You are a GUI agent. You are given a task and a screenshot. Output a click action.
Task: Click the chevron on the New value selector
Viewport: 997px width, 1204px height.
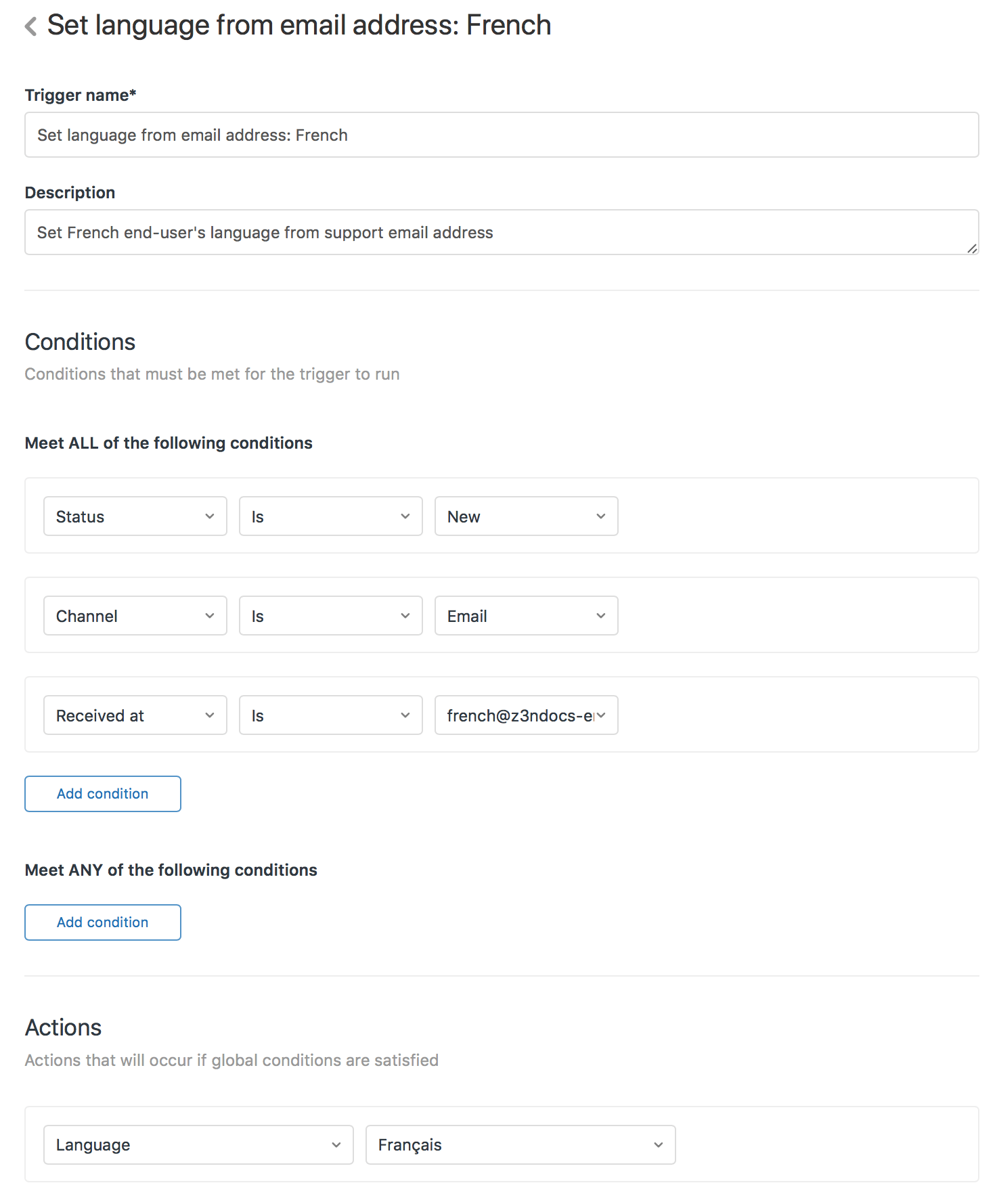601,516
